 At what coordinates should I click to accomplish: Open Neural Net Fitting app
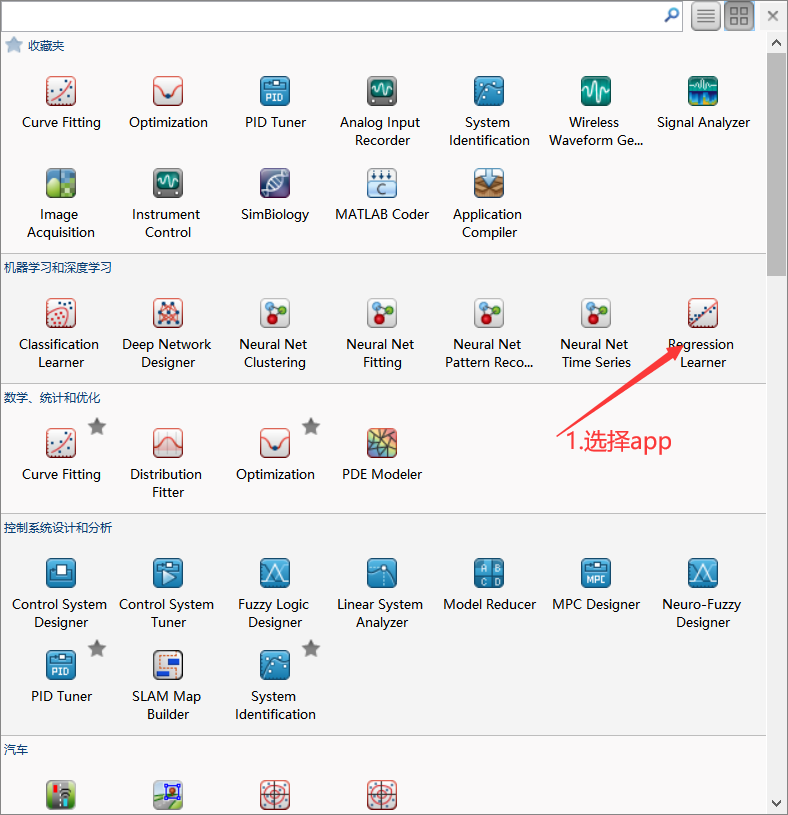[382, 334]
